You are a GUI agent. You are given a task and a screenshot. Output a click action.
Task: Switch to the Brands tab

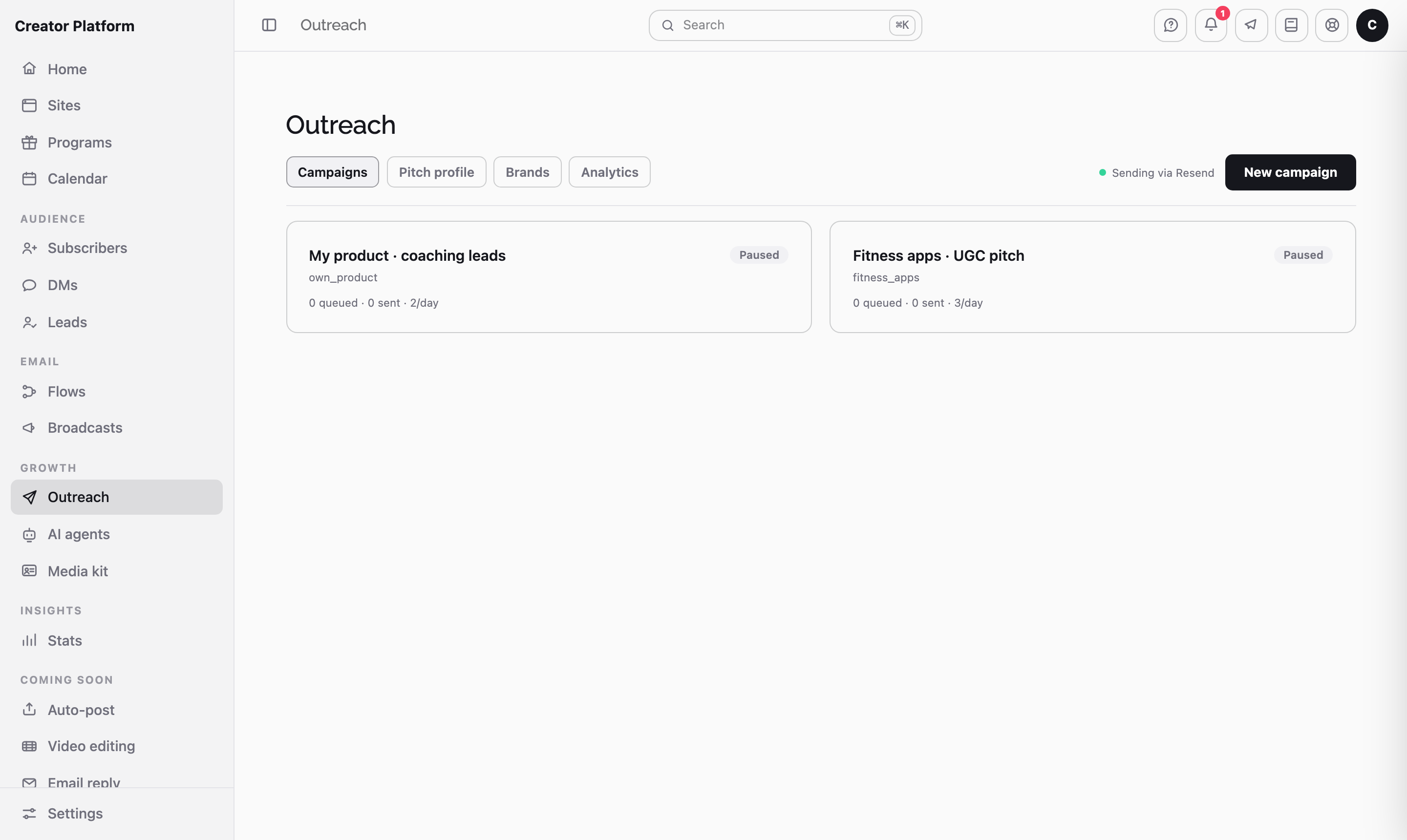coord(527,172)
